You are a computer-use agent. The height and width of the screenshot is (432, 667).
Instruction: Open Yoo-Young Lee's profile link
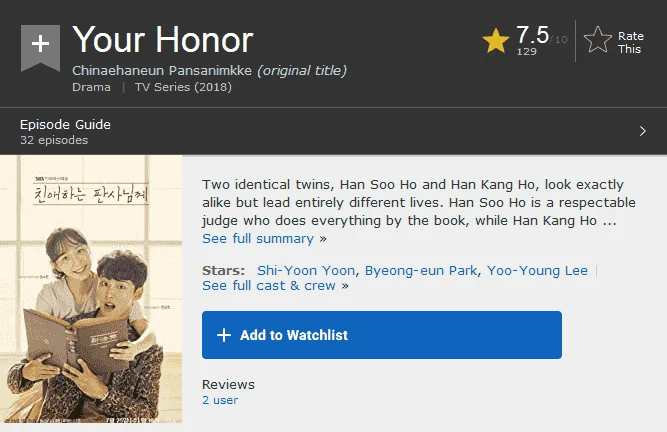[537, 270]
